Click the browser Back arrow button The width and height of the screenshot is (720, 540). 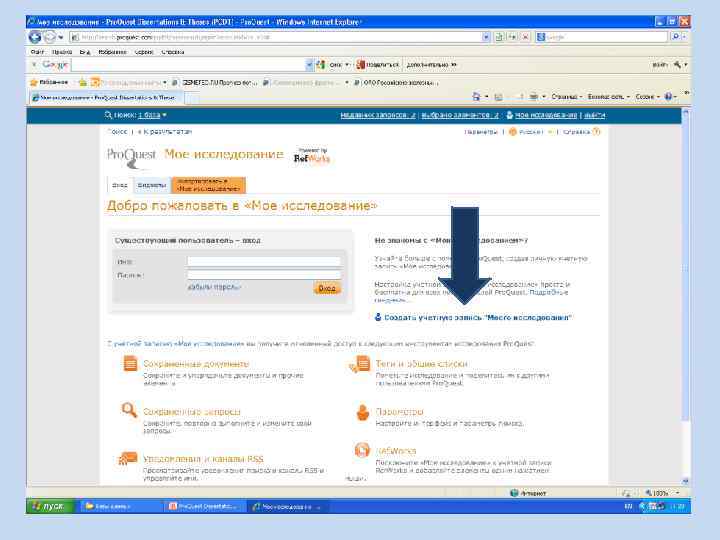(35, 37)
